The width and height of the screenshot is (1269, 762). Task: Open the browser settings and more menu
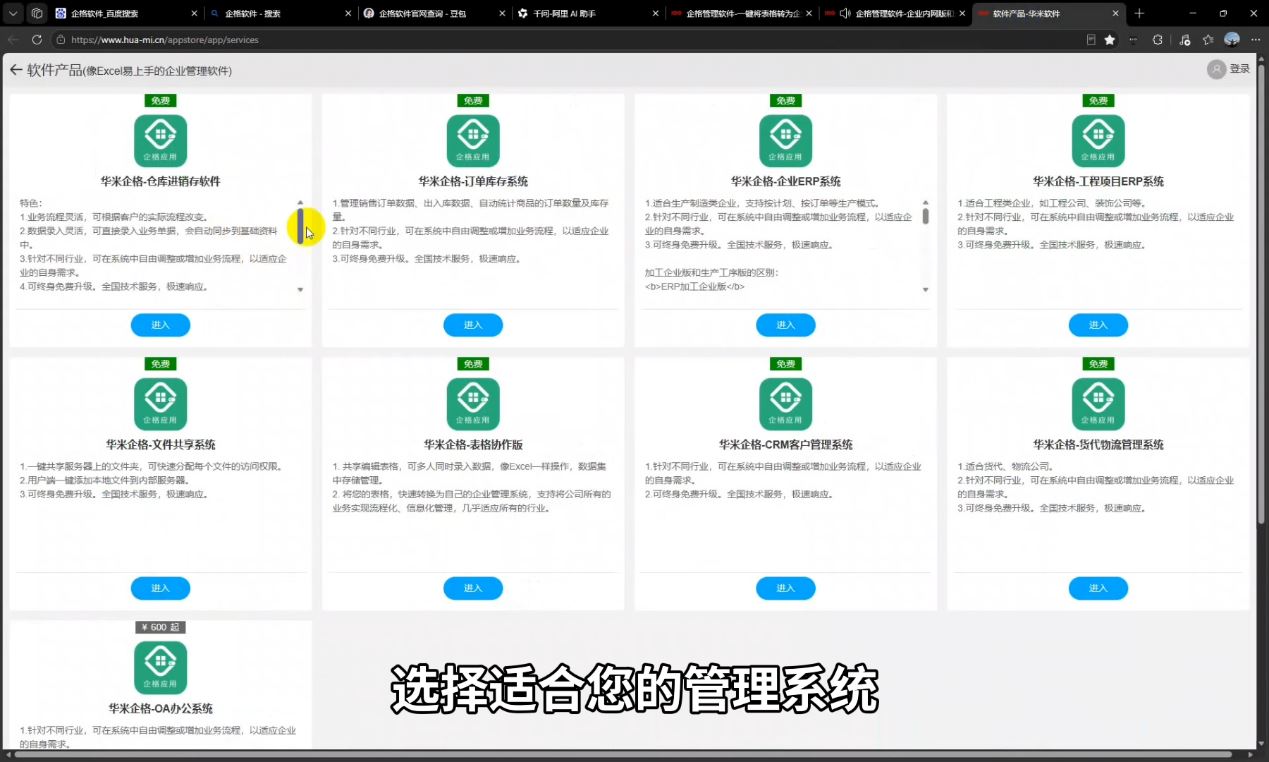point(1254,40)
